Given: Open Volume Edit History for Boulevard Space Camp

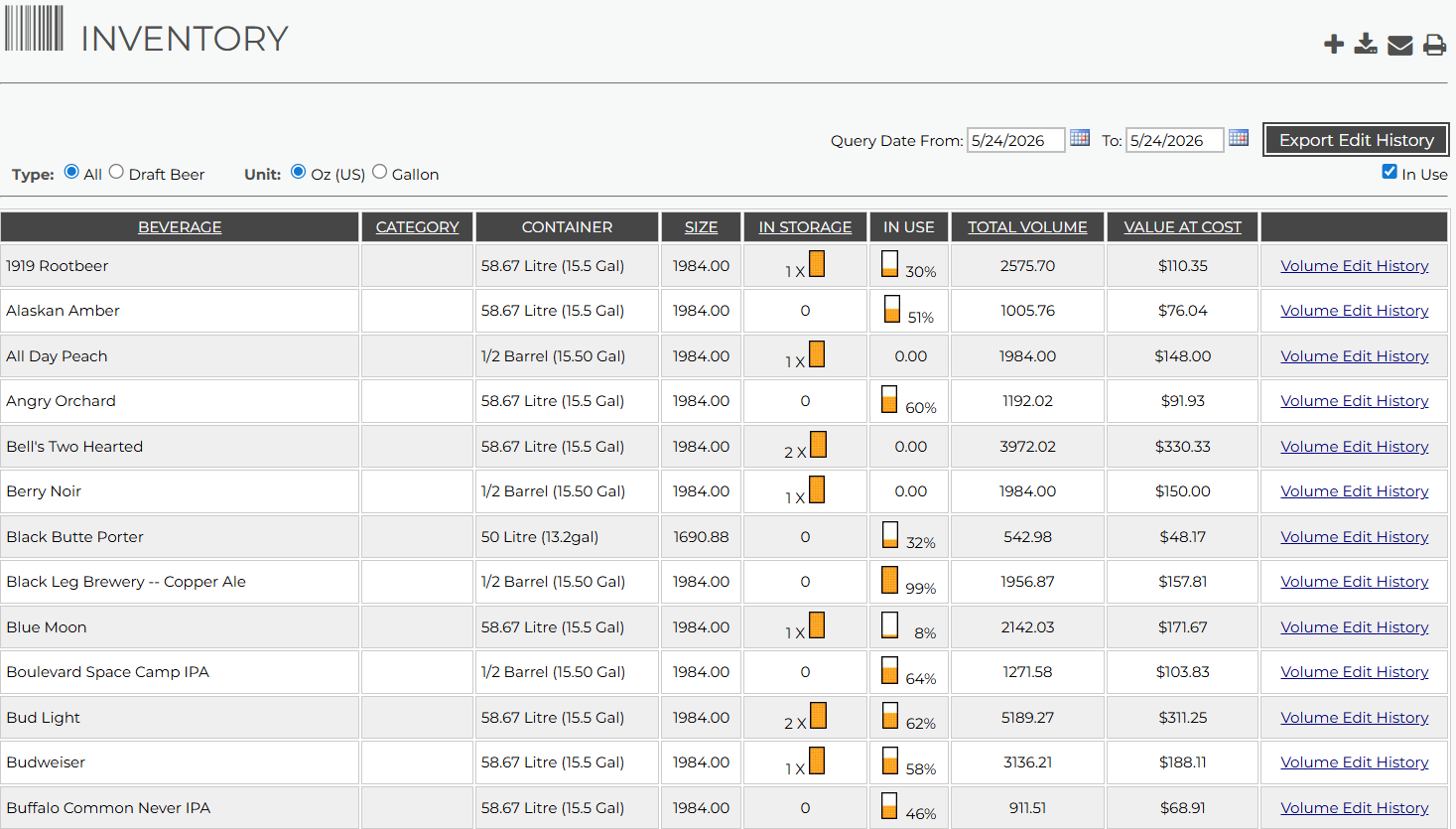Looking at the screenshot, I should [1354, 672].
